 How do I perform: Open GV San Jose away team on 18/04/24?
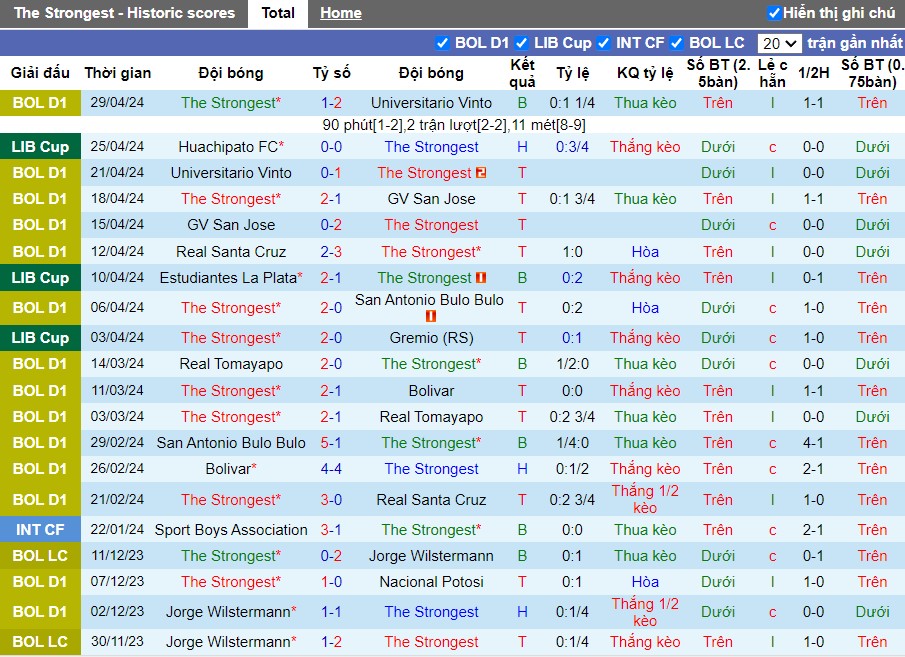pyautogui.click(x=431, y=199)
